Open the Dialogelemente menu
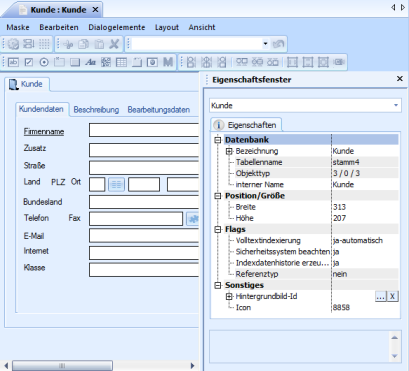The image size is (409, 371). coord(117,27)
